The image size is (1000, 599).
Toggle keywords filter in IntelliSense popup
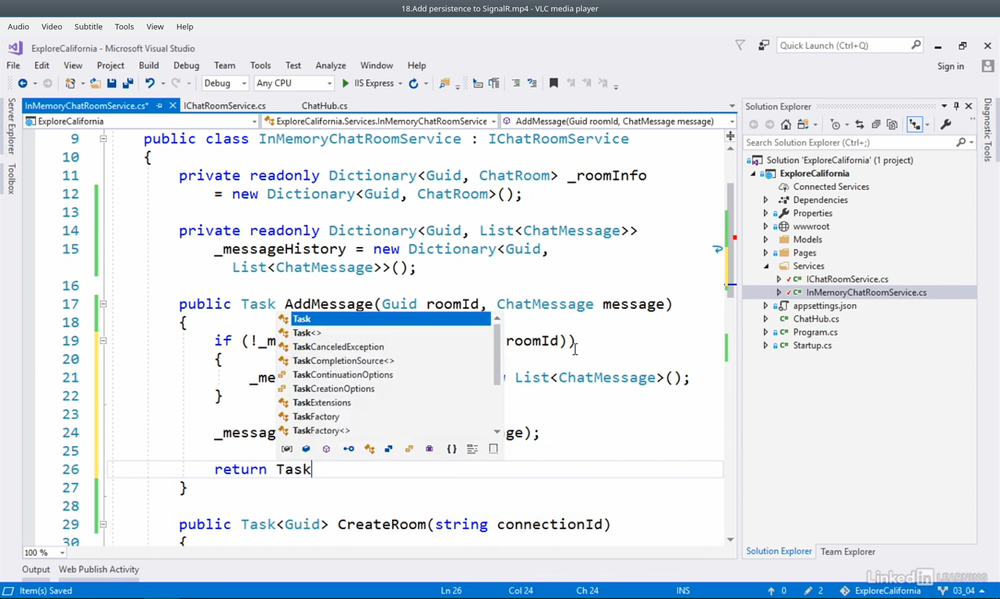(x=472, y=449)
